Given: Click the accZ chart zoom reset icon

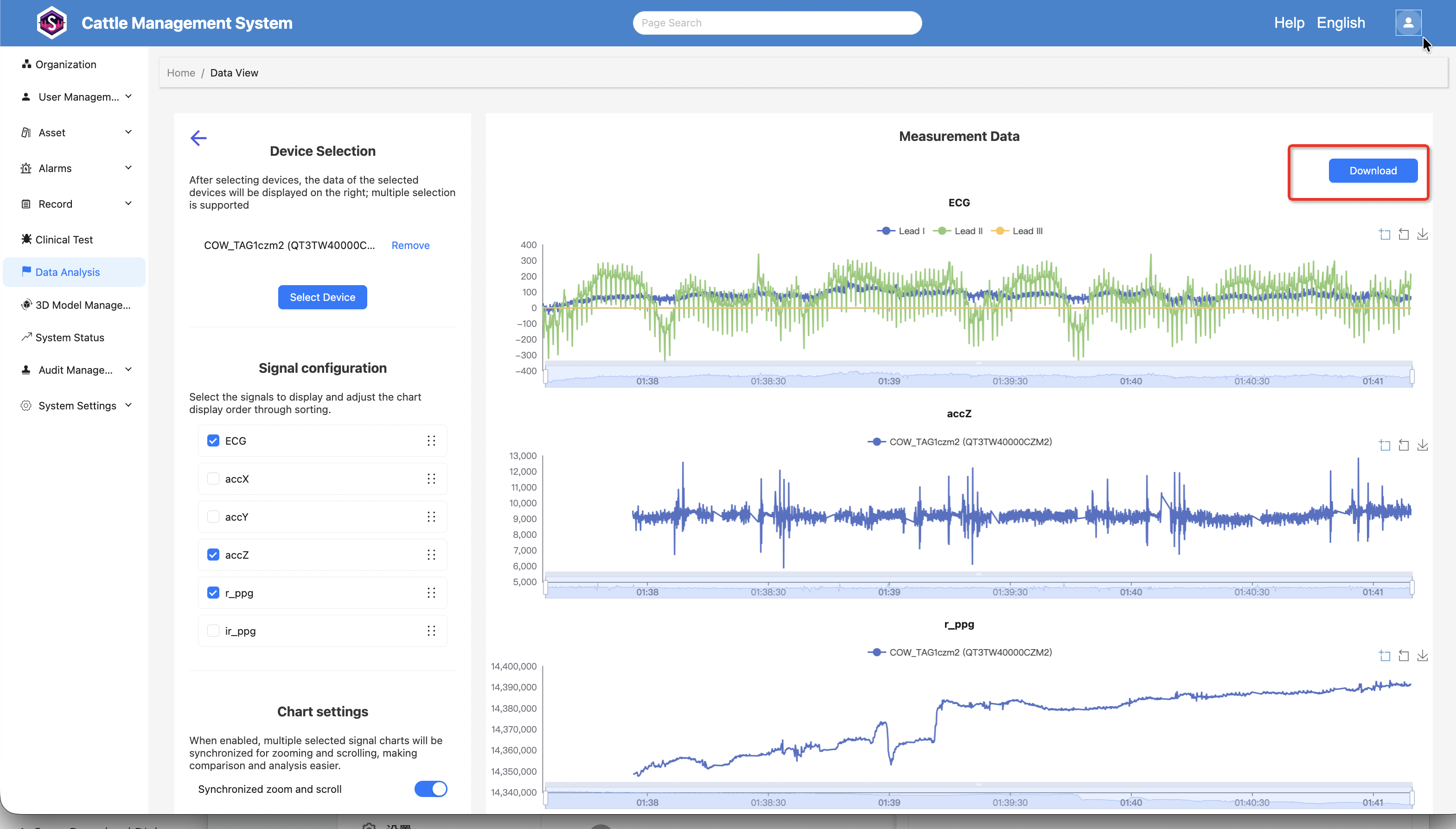Looking at the screenshot, I should click(x=1404, y=445).
